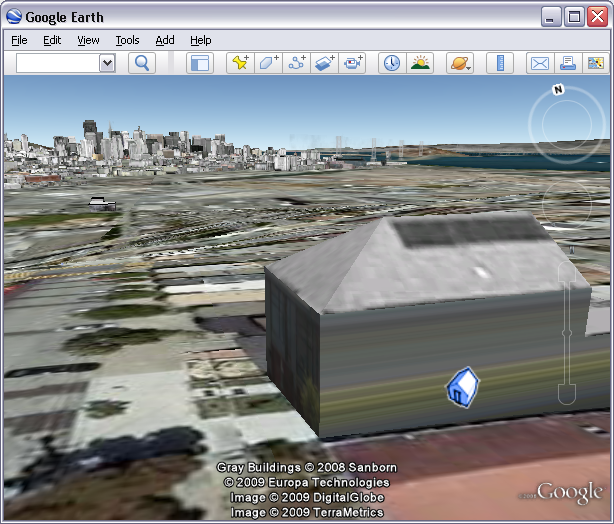Open the Tools menu
Screen dimensions: 614x524
(127, 40)
